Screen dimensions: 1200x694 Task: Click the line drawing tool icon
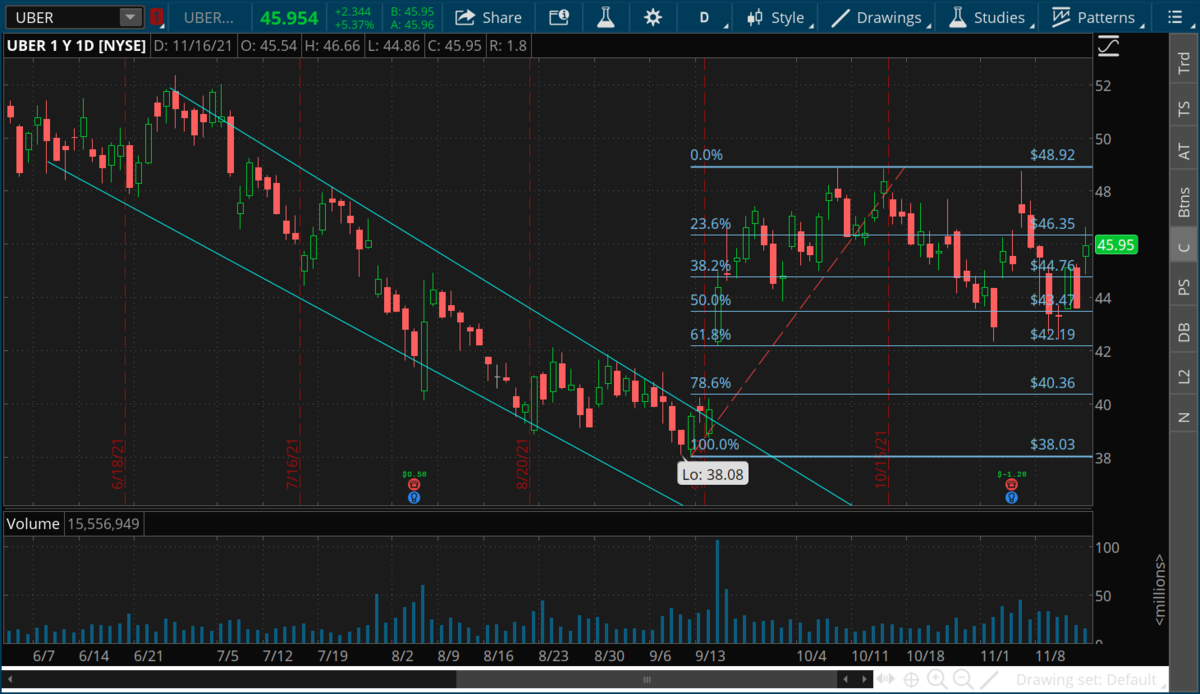[990, 680]
